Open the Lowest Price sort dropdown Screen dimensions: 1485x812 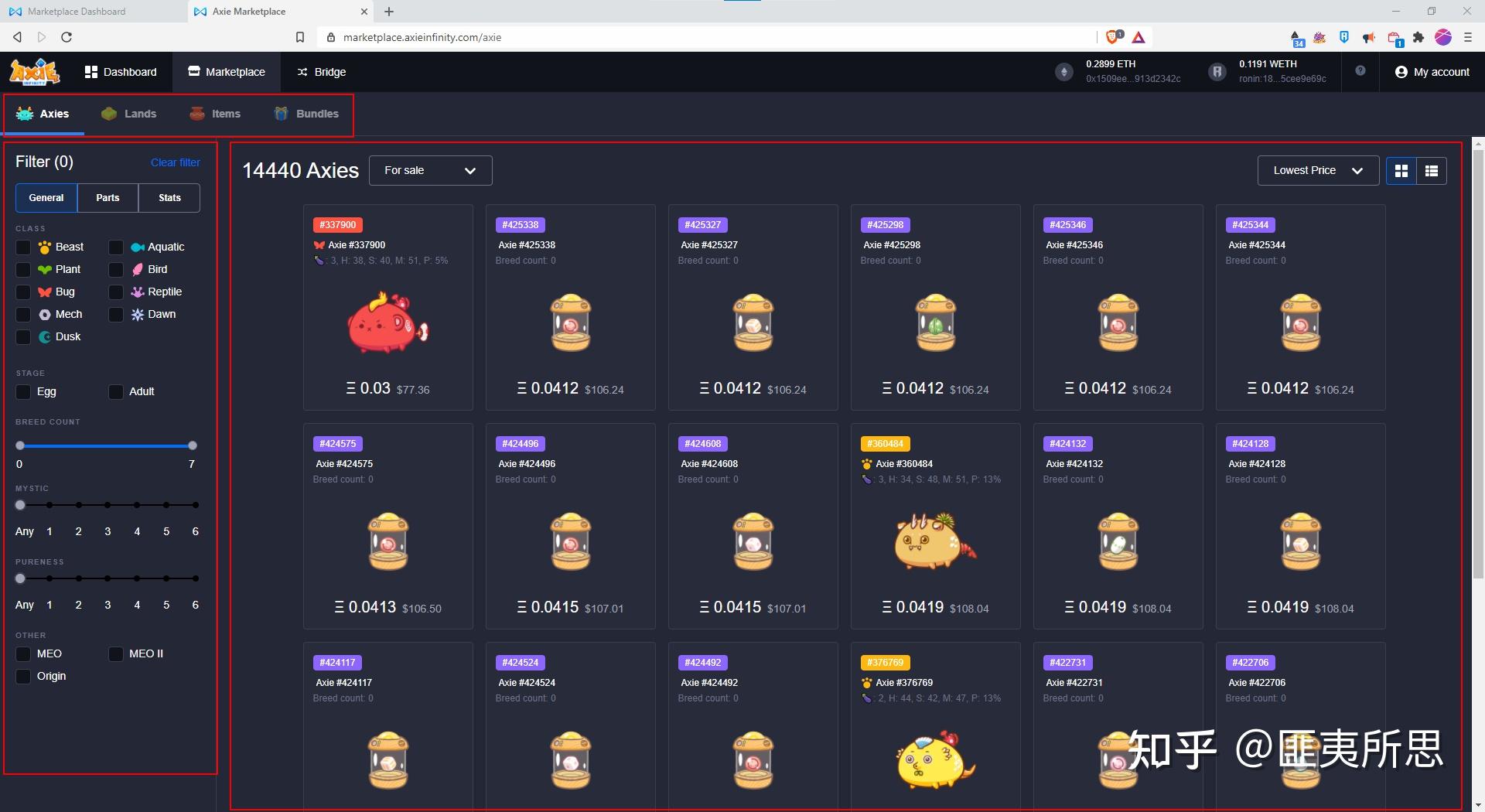click(1316, 170)
